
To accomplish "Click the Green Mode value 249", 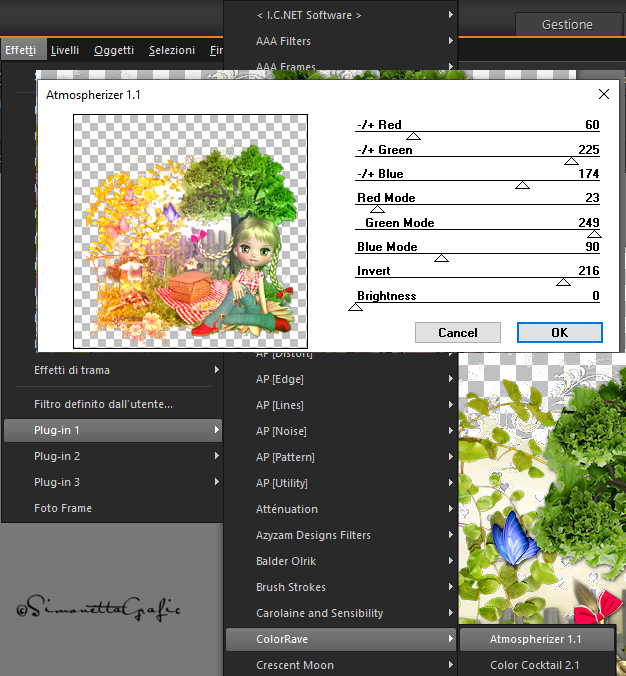I will (588, 222).
